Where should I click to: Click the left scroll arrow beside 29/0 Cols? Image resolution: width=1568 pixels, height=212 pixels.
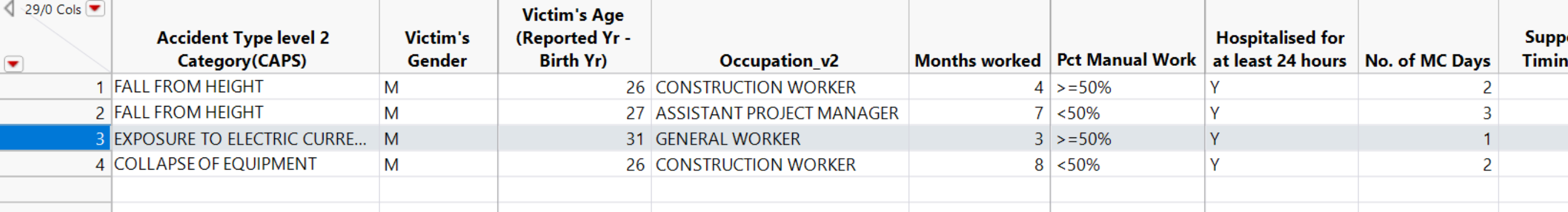coord(9,9)
